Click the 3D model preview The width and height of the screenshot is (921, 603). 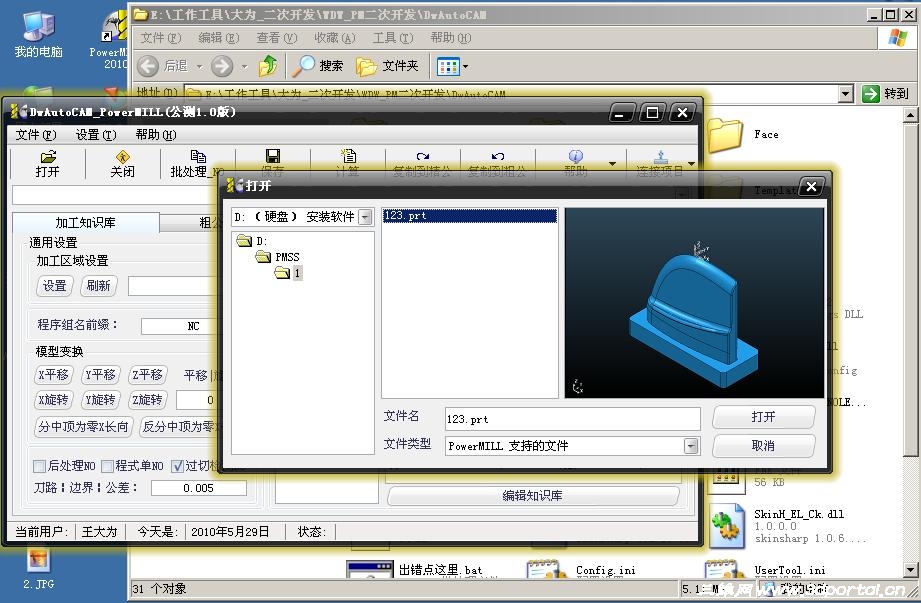(x=694, y=303)
